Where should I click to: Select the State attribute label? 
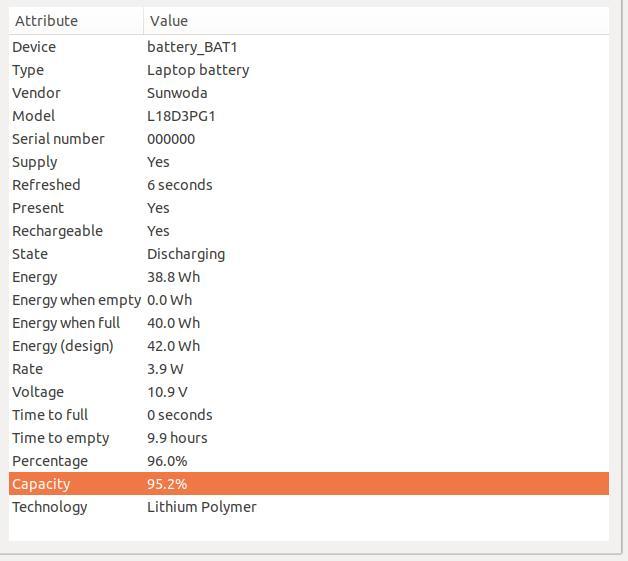pos(30,254)
